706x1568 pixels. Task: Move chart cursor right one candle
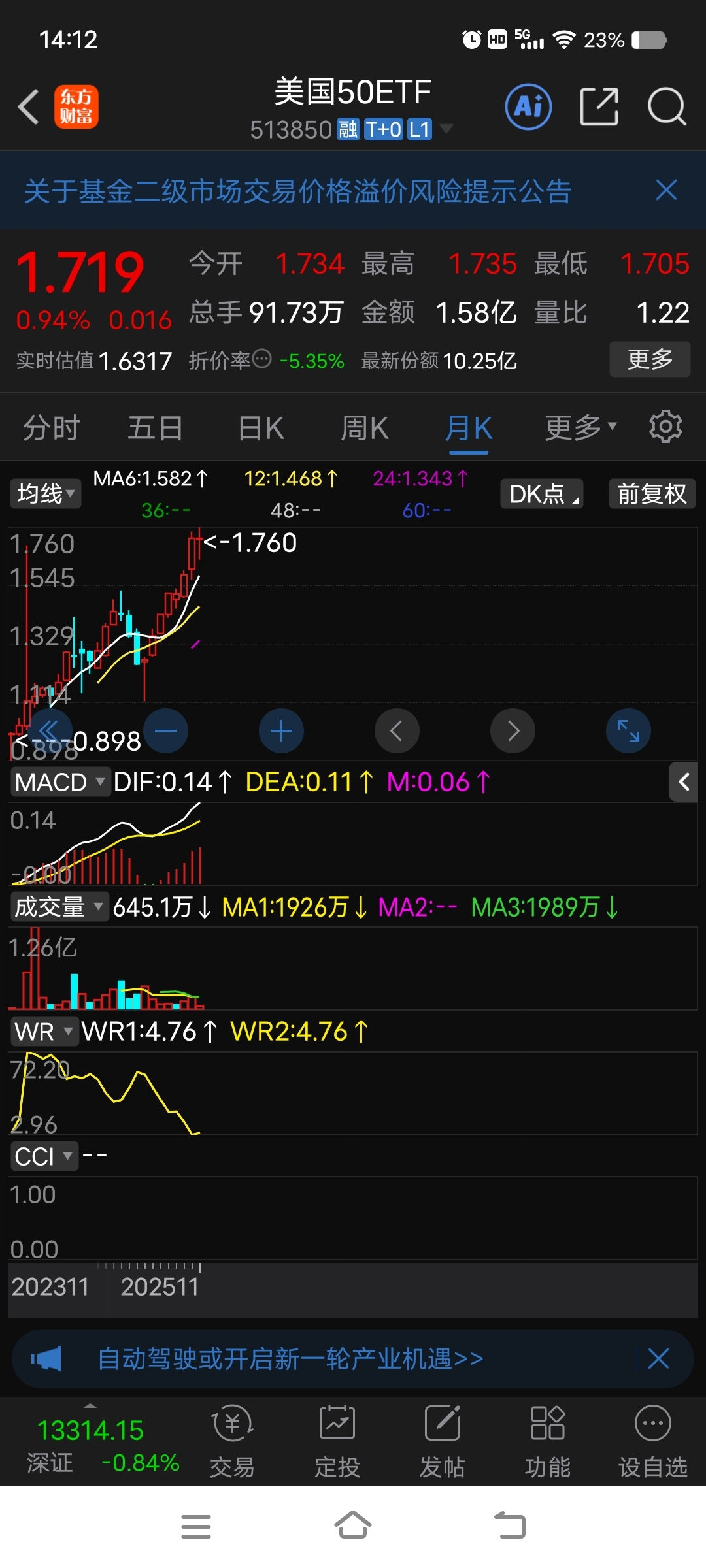[513, 730]
